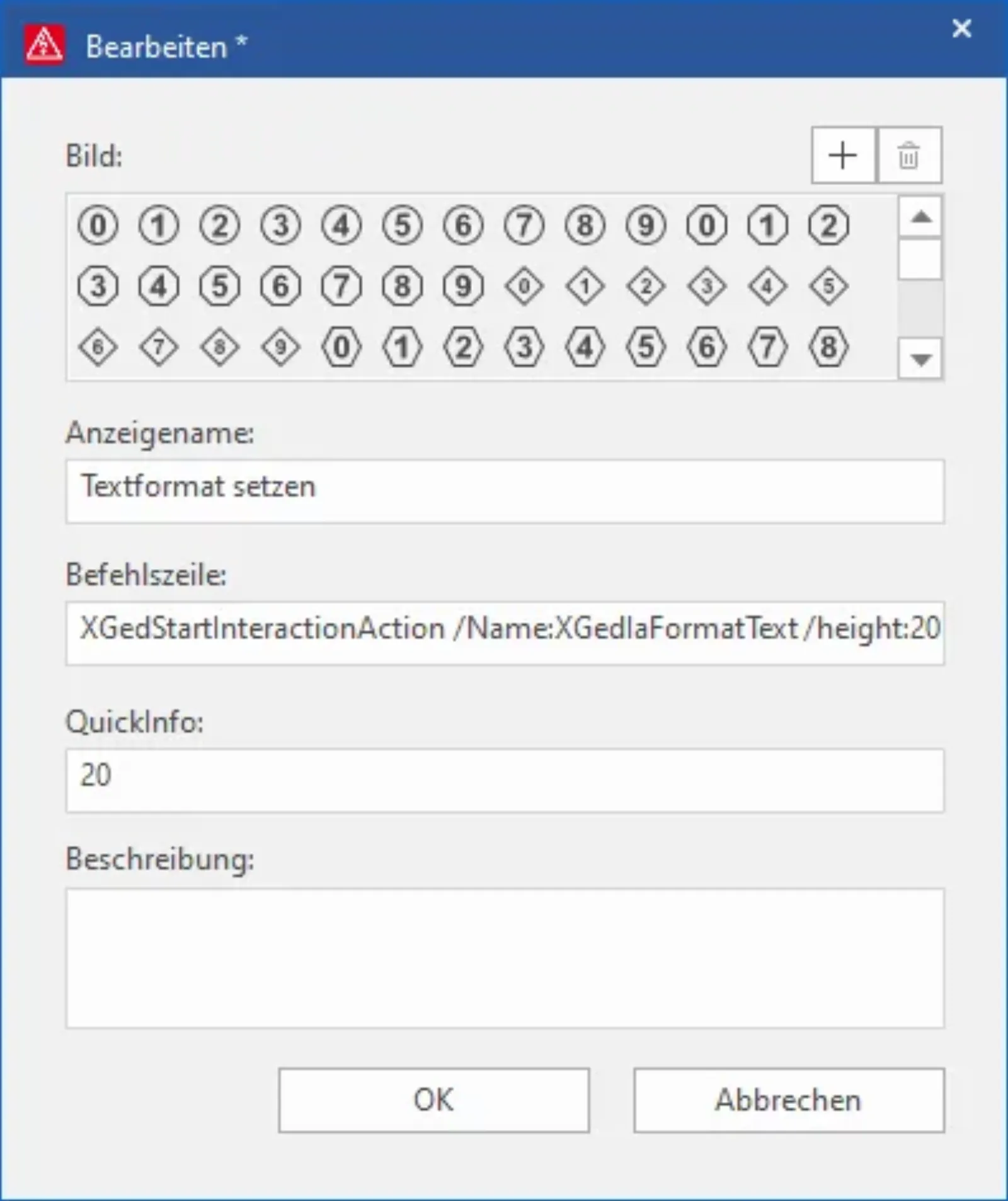Select the diamond number 3 icon
This screenshot has height=1201, width=1008.
click(x=706, y=286)
